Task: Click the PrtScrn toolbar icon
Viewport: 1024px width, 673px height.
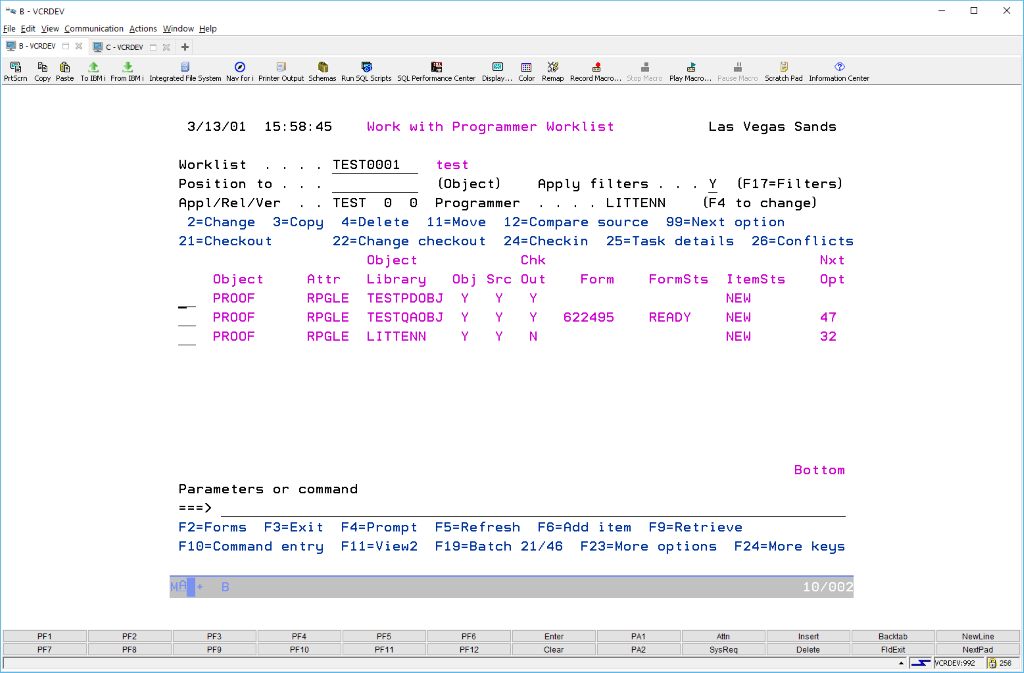Action: pyautogui.click(x=16, y=71)
